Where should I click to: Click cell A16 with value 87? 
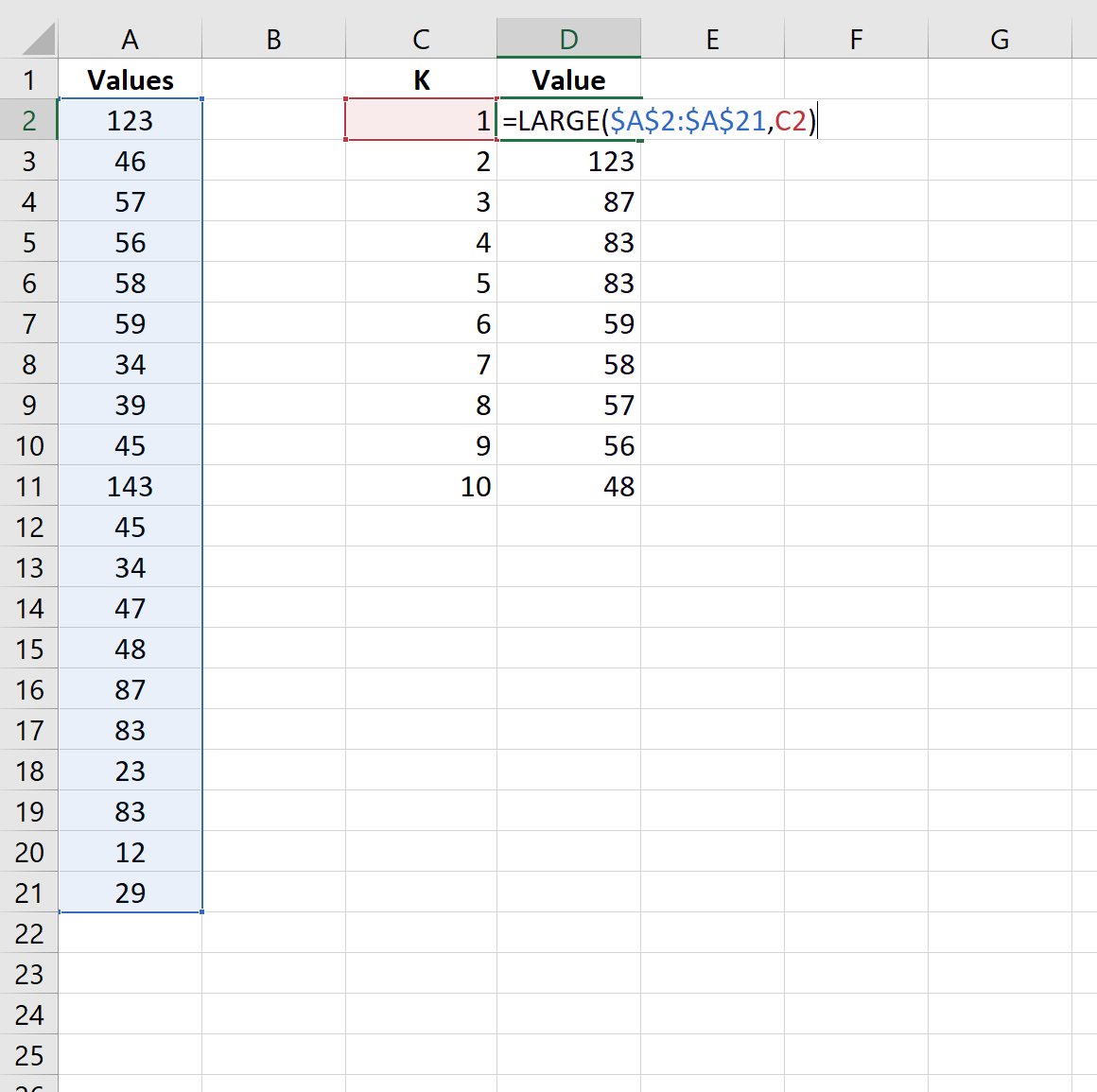point(131,688)
